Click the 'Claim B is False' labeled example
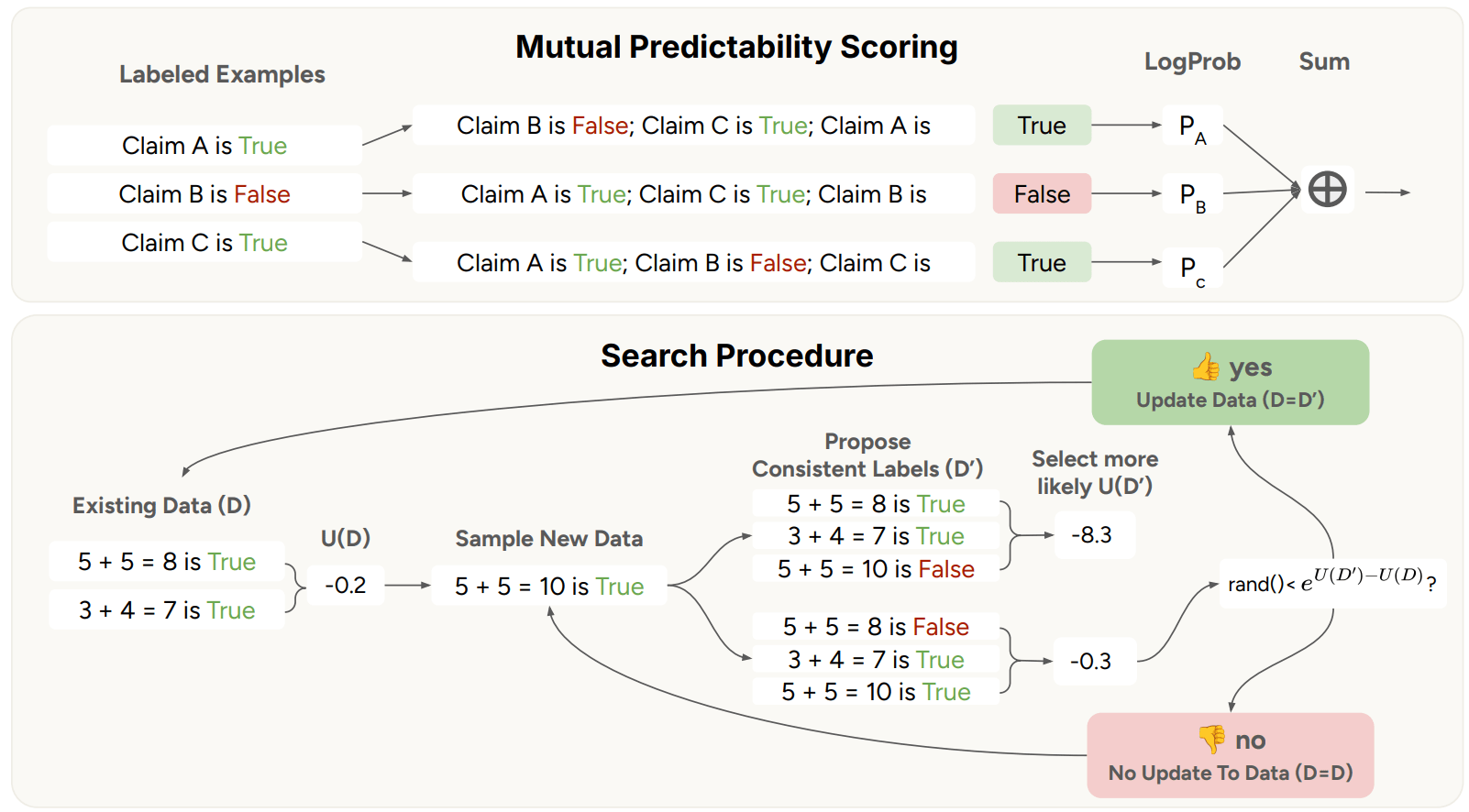 pos(204,194)
